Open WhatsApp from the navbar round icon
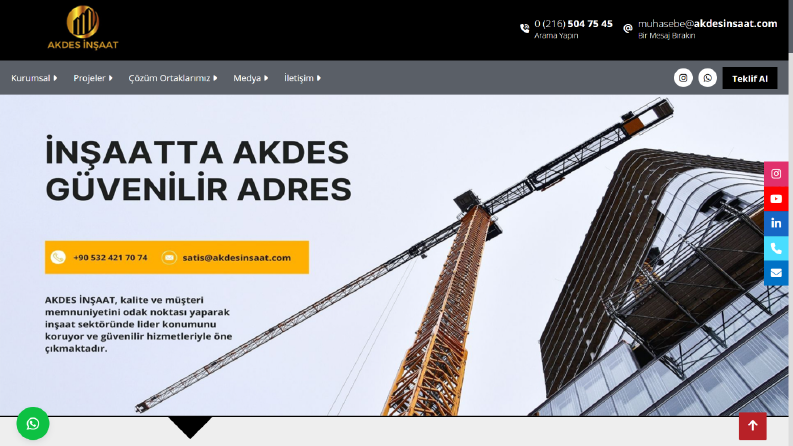Image resolution: width=793 pixels, height=446 pixels. pyautogui.click(x=708, y=78)
